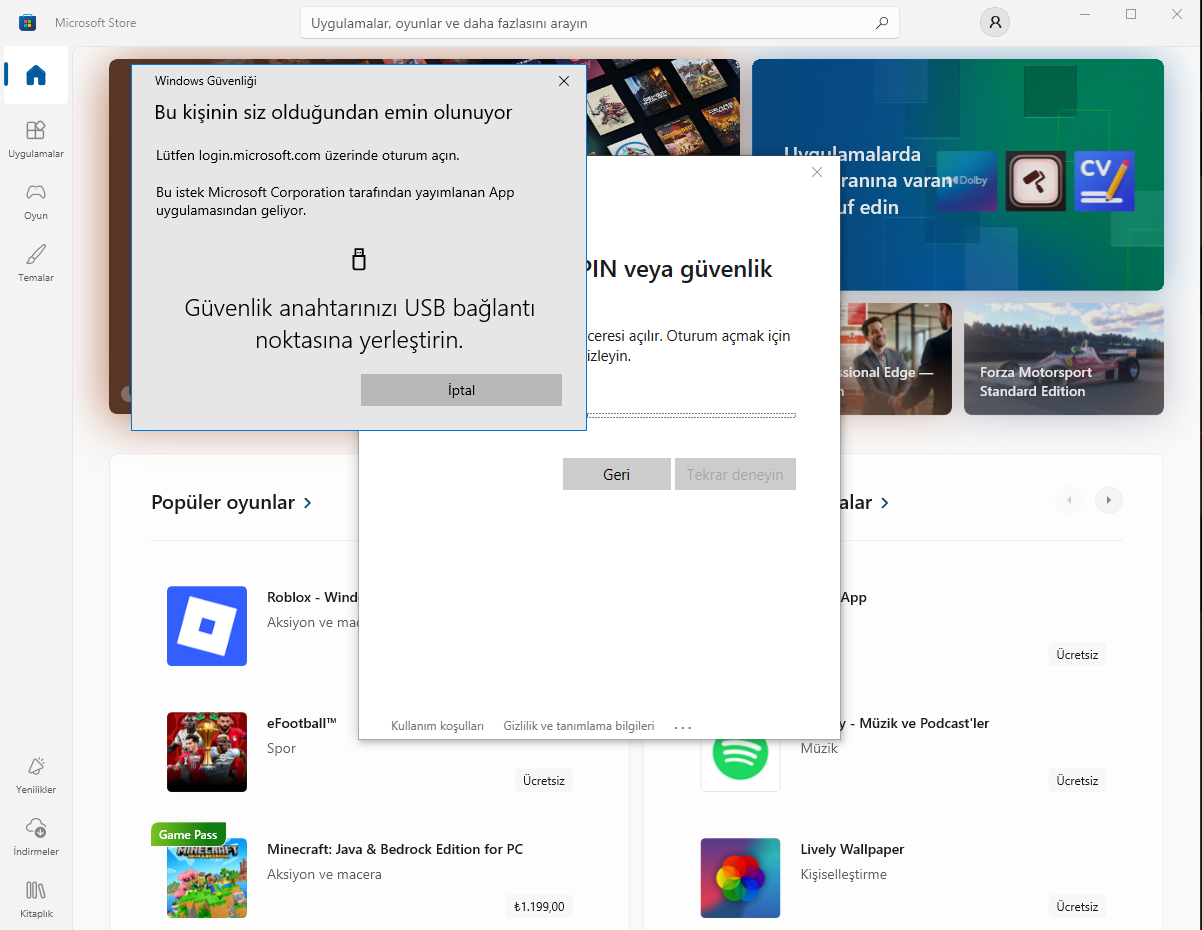This screenshot has height=930, width=1202.
Task: Click Ücretsiz button for Spotify
Action: coord(1077,780)
